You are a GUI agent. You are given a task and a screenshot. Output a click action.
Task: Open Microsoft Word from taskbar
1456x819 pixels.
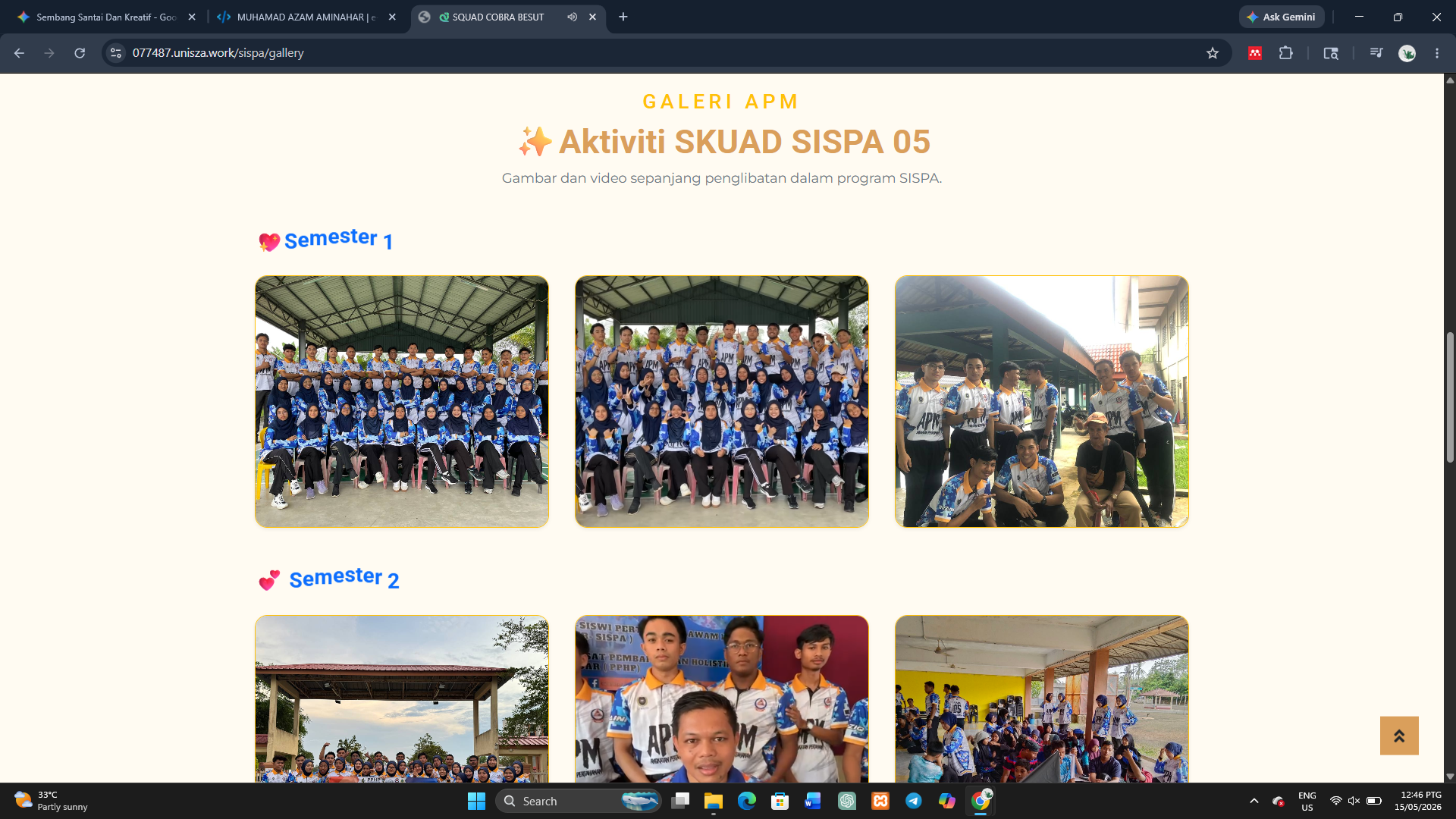pos(814,801)
